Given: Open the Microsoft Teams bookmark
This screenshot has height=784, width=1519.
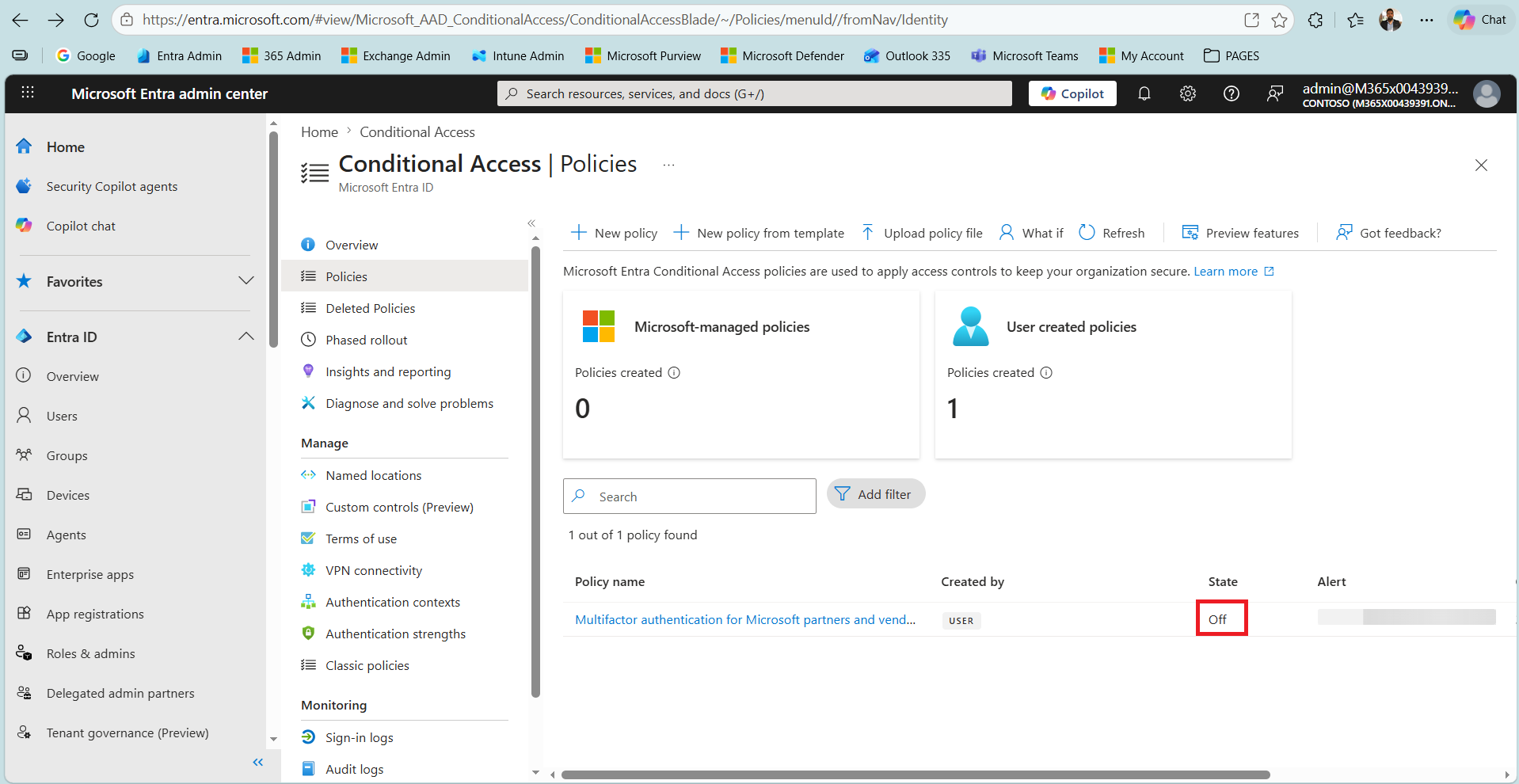Looking at the screenshot, I should pyautogui.click(x=1025, y=55).
